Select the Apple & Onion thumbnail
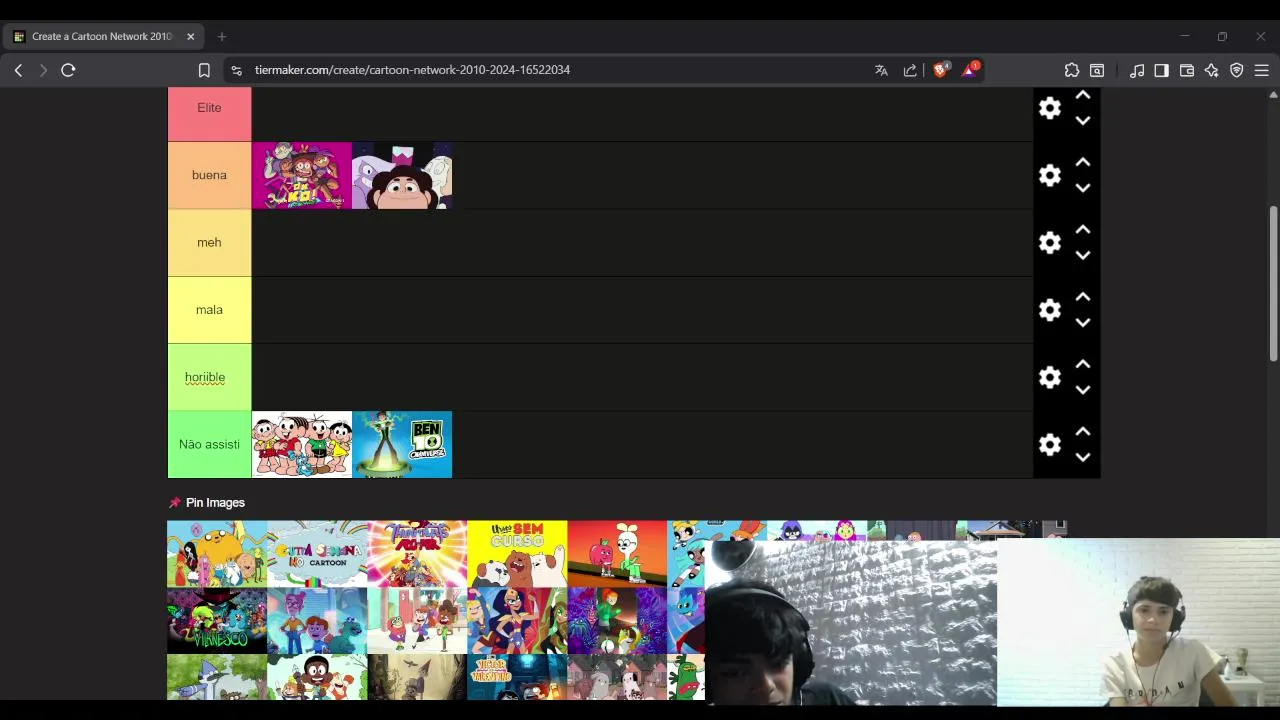Viewport: 1280px width, 720px height. coord(617,553)
